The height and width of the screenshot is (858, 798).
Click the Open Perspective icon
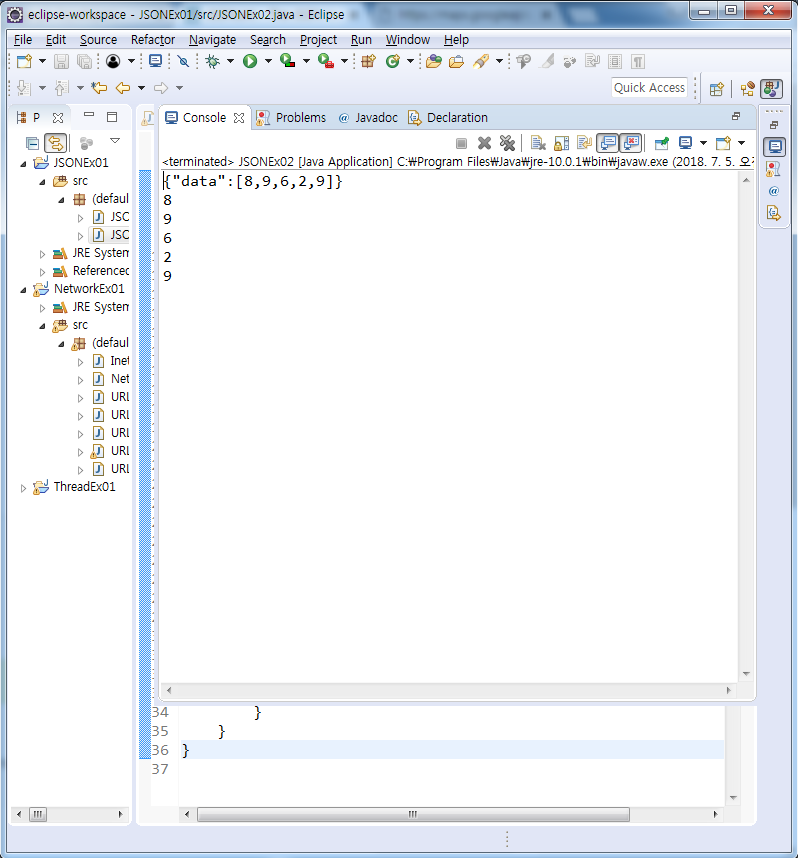coord(716,89)
